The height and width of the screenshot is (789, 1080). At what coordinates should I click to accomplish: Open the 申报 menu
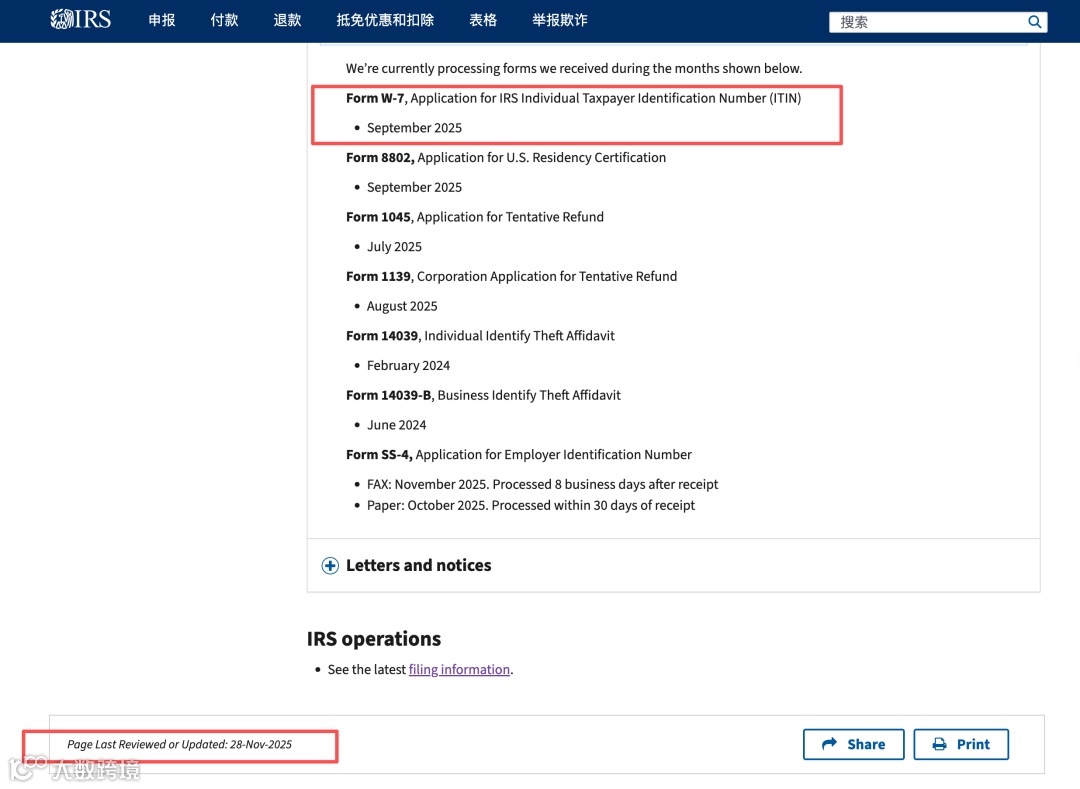[x=162, y=20]
